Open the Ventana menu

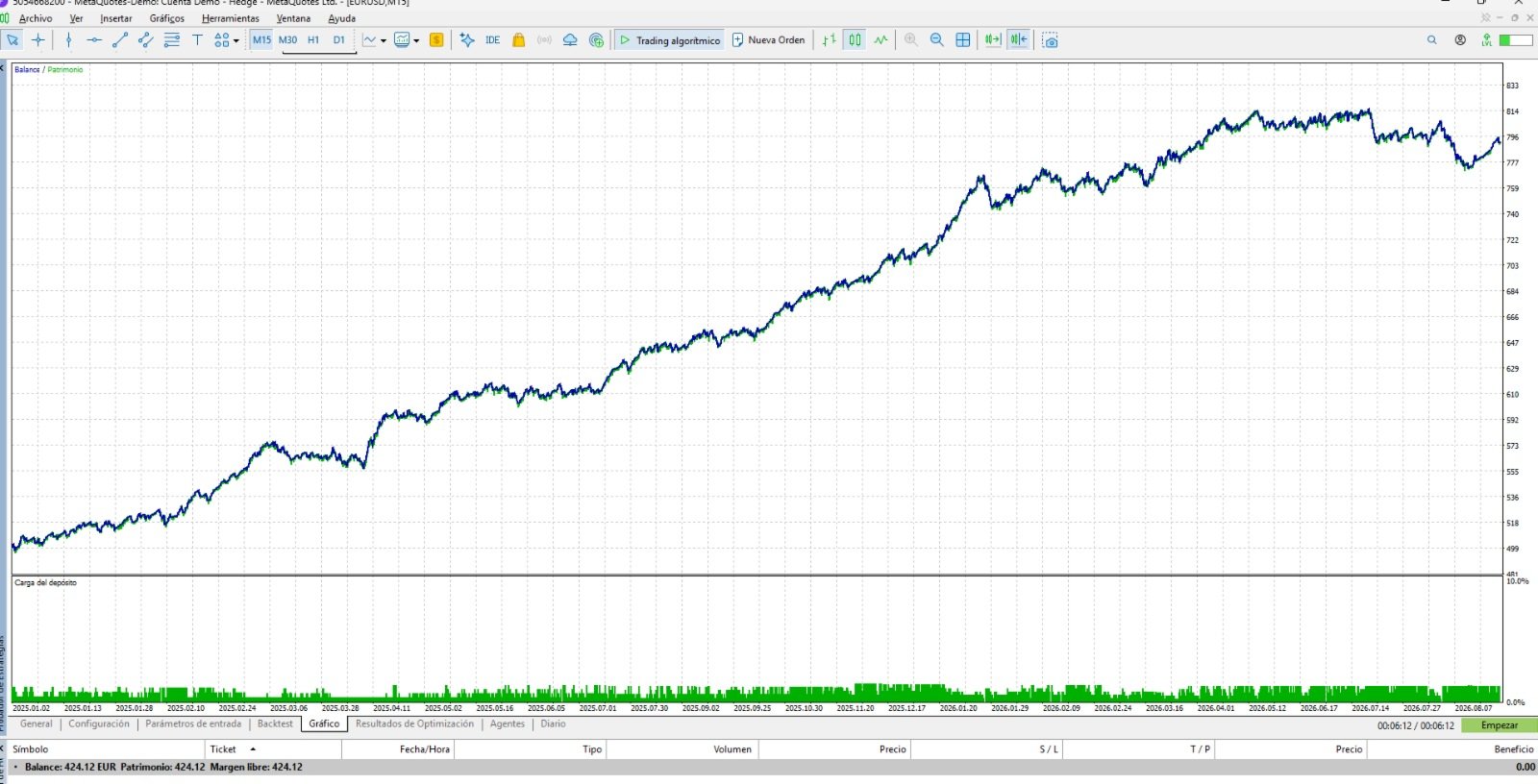pos(293,18)
